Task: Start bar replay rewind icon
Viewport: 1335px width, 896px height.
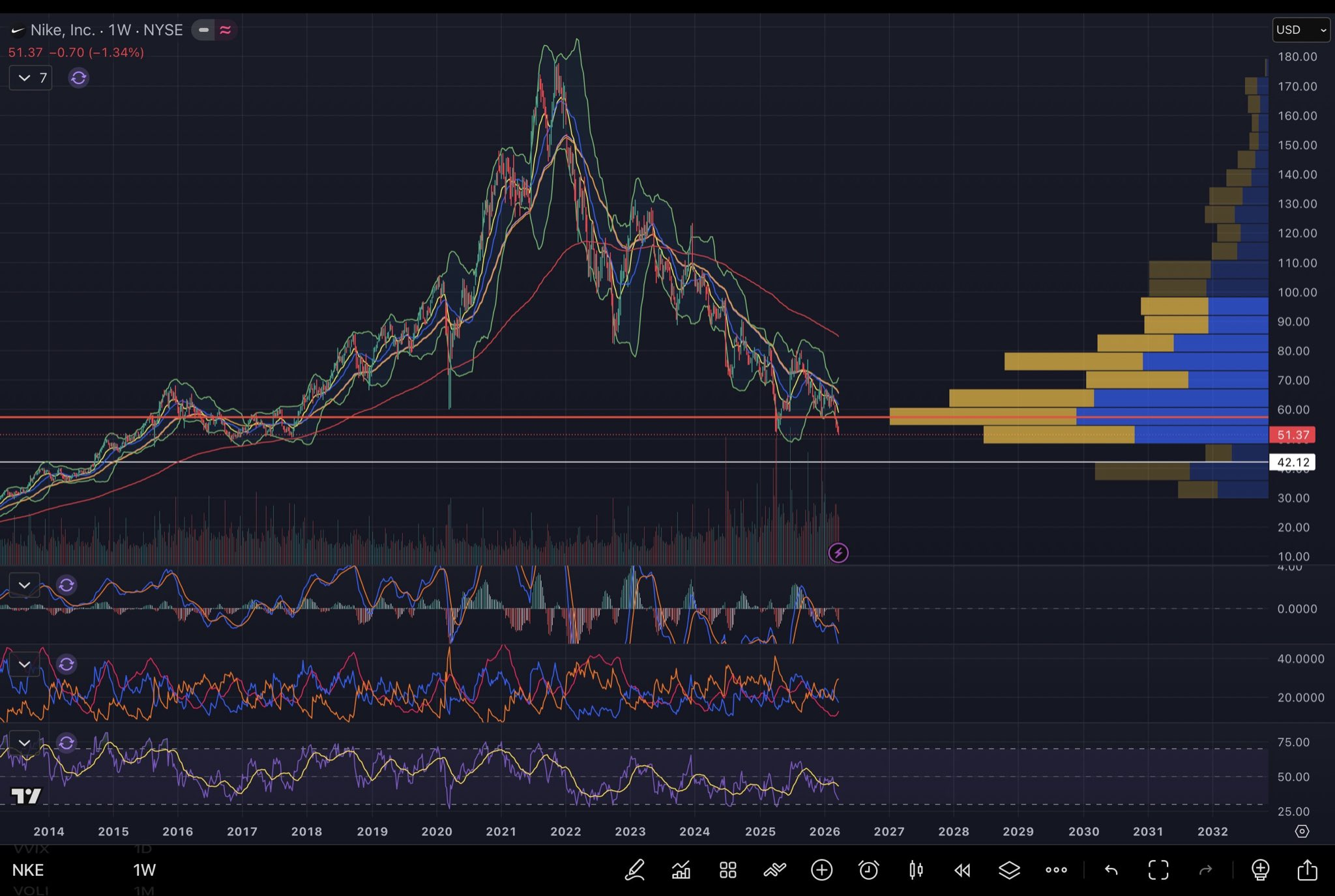Action: (962, 870)
